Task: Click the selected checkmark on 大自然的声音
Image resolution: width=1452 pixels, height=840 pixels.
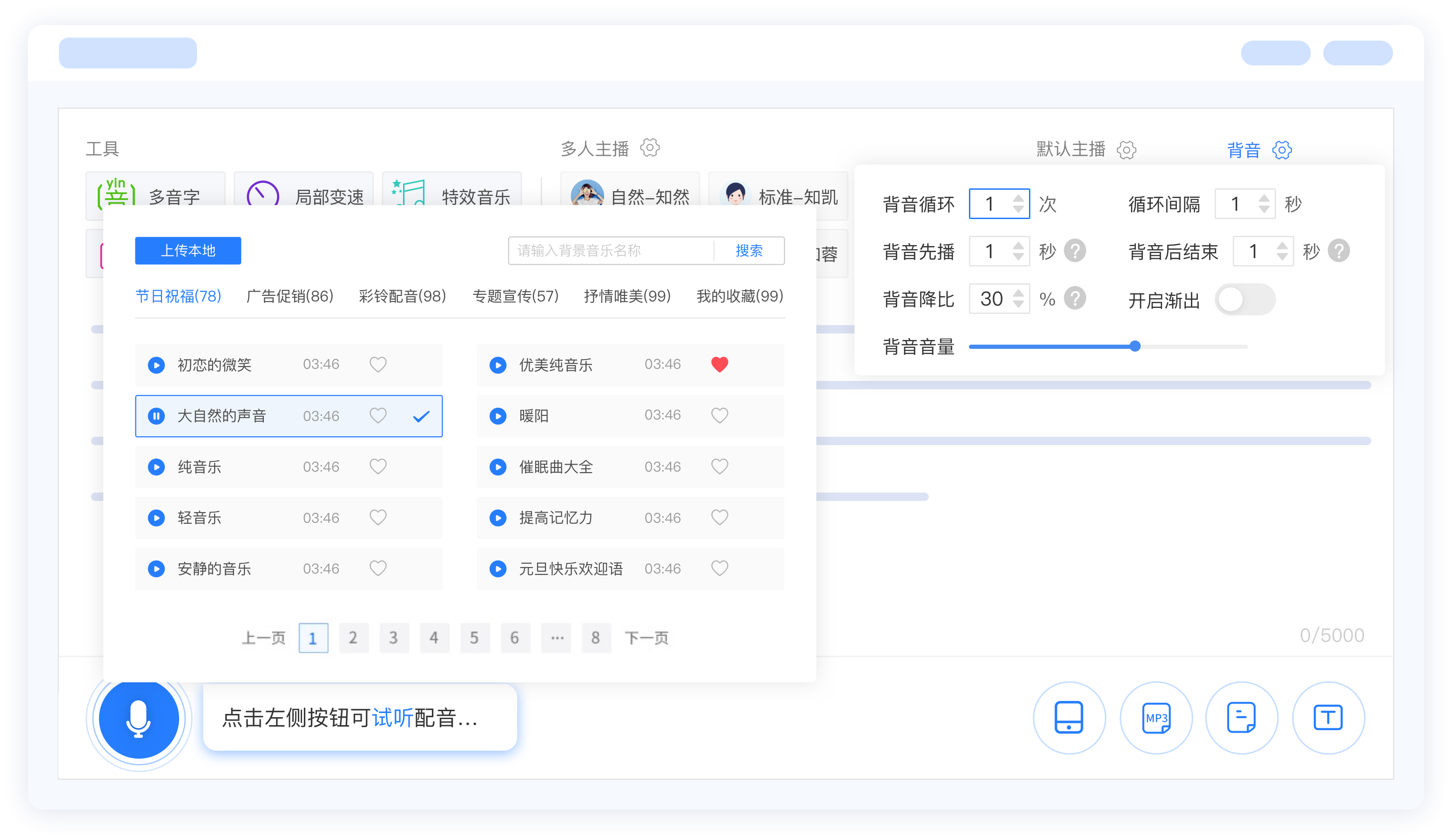Action: click(x=421, y=416)
